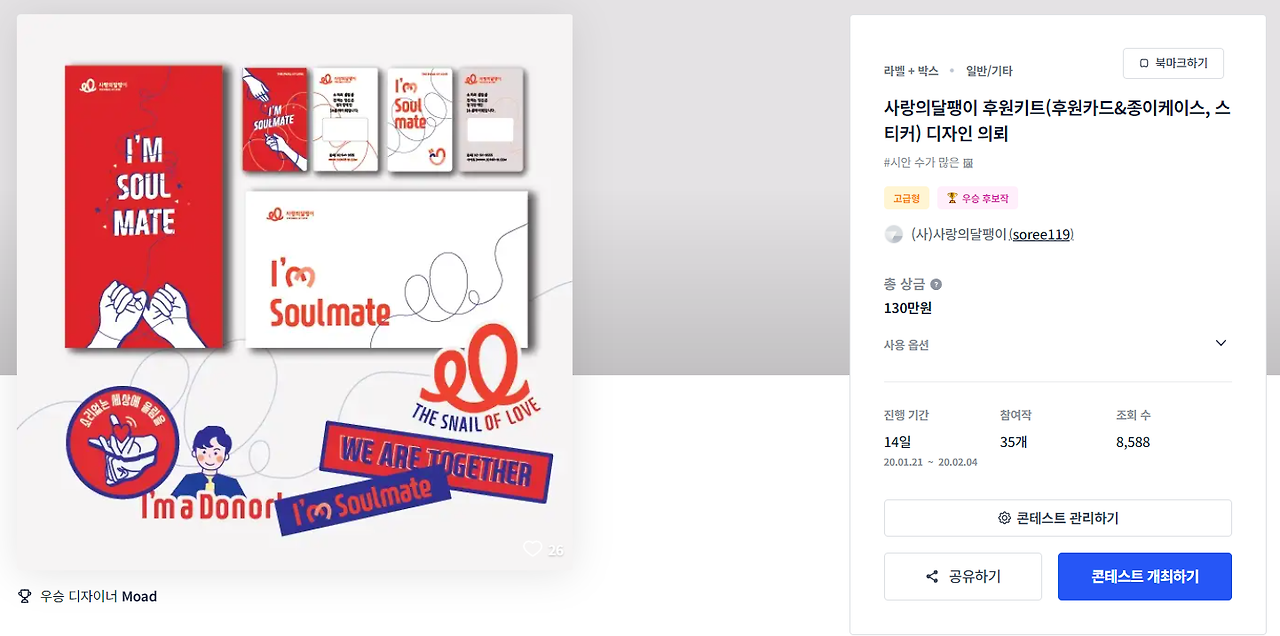Click the help icon next to 총 상금
Screen dimensions: 1280x636
tap(936, 284)
